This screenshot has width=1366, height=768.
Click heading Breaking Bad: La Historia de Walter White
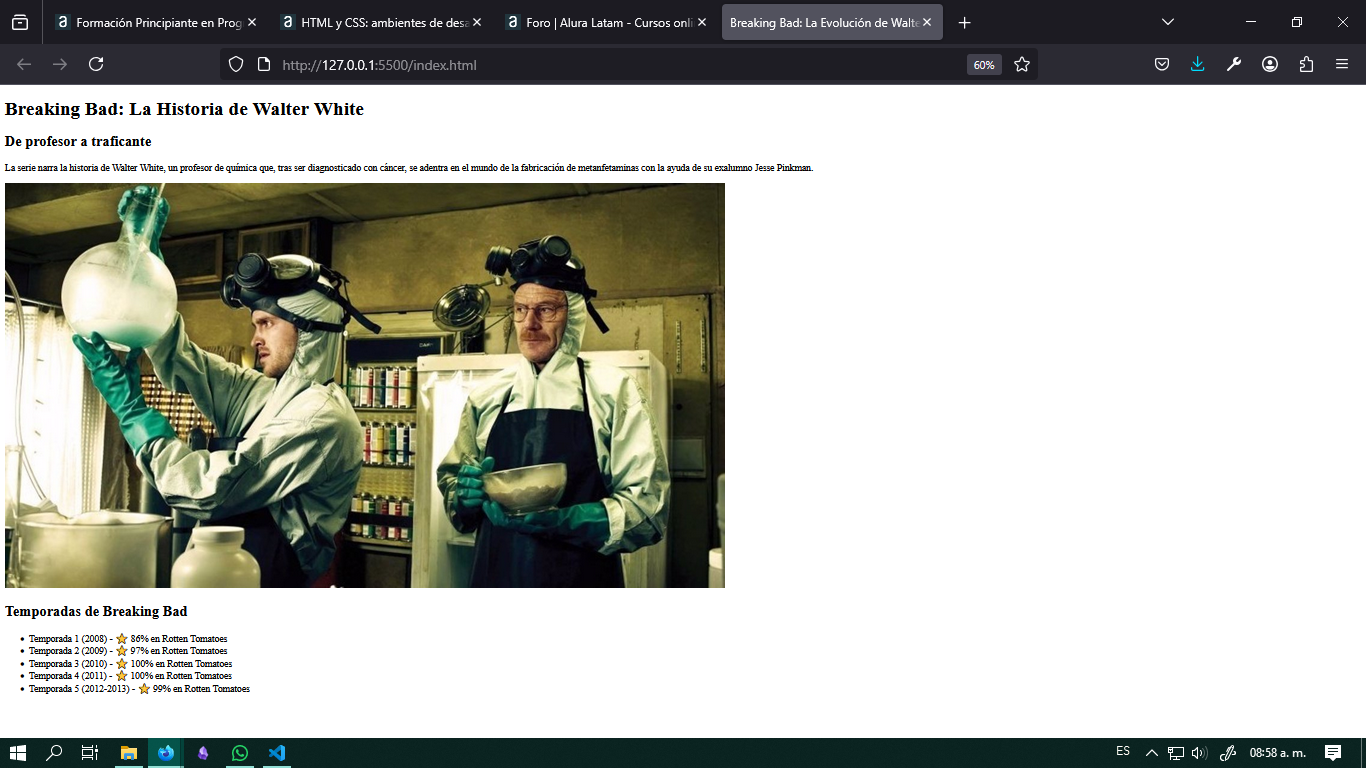tap(184, 109)
